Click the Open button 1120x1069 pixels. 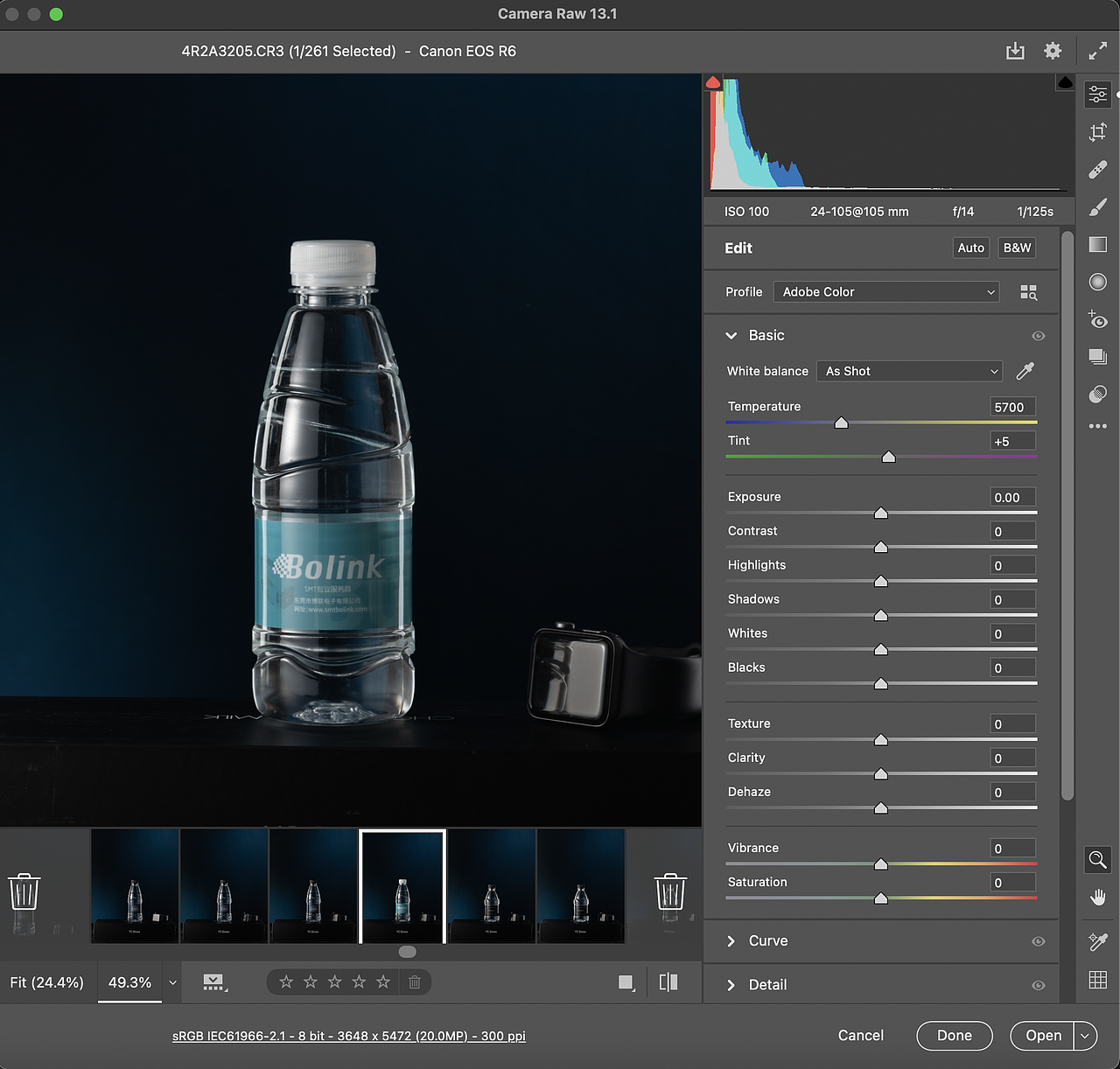coord(1043,1036)
